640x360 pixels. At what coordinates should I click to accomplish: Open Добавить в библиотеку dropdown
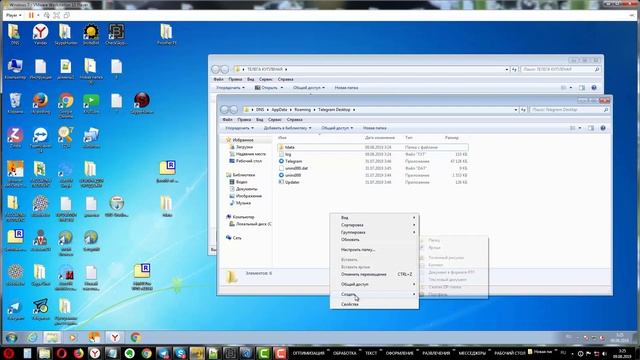coord(287,128)
